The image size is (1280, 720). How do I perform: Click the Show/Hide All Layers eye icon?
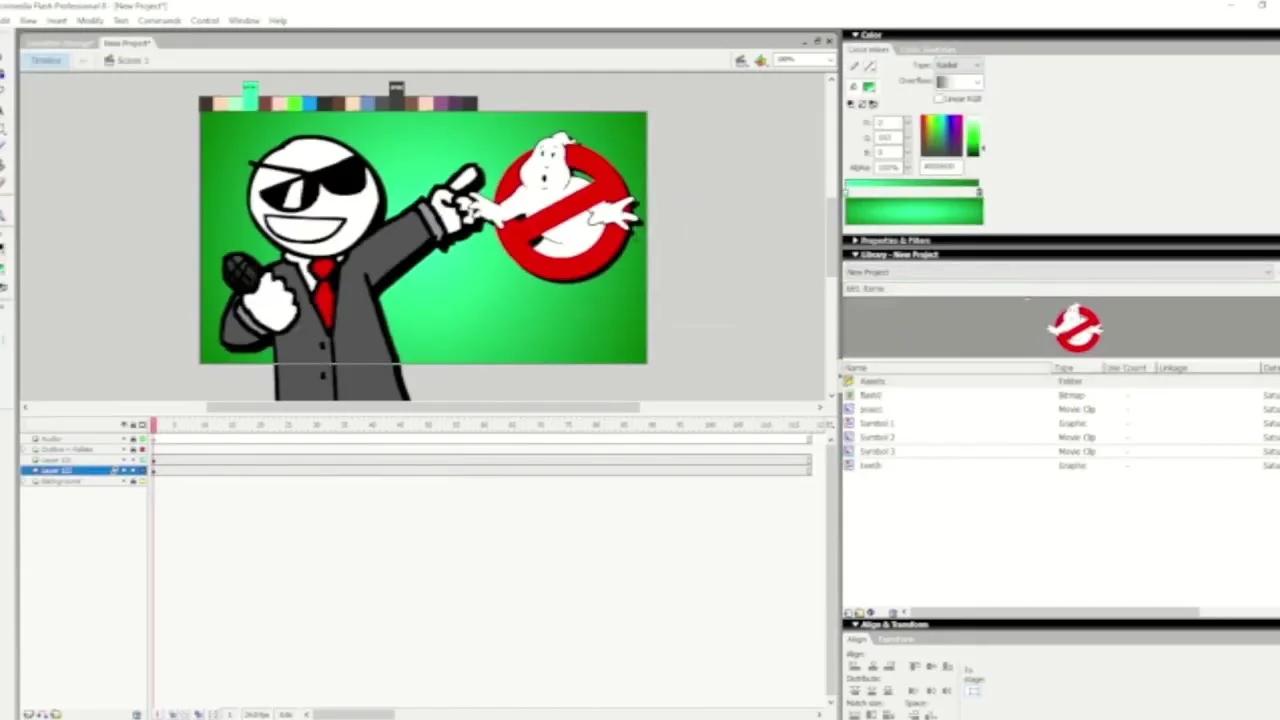click(x=124, y=426)
